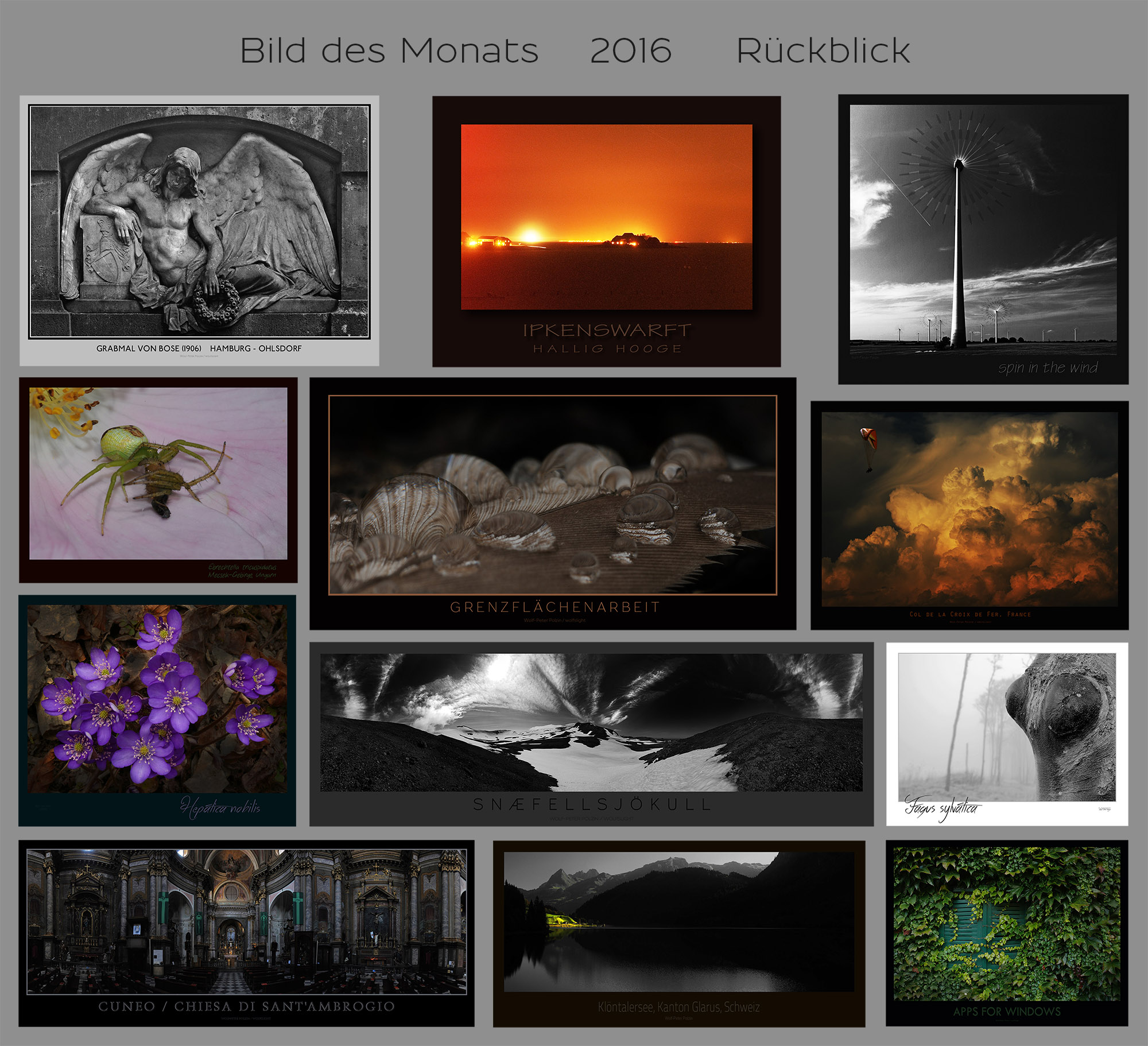Select the Klöntalersee Kanton Glarus lake photo

pyautogui.click(x=678, y=921)
